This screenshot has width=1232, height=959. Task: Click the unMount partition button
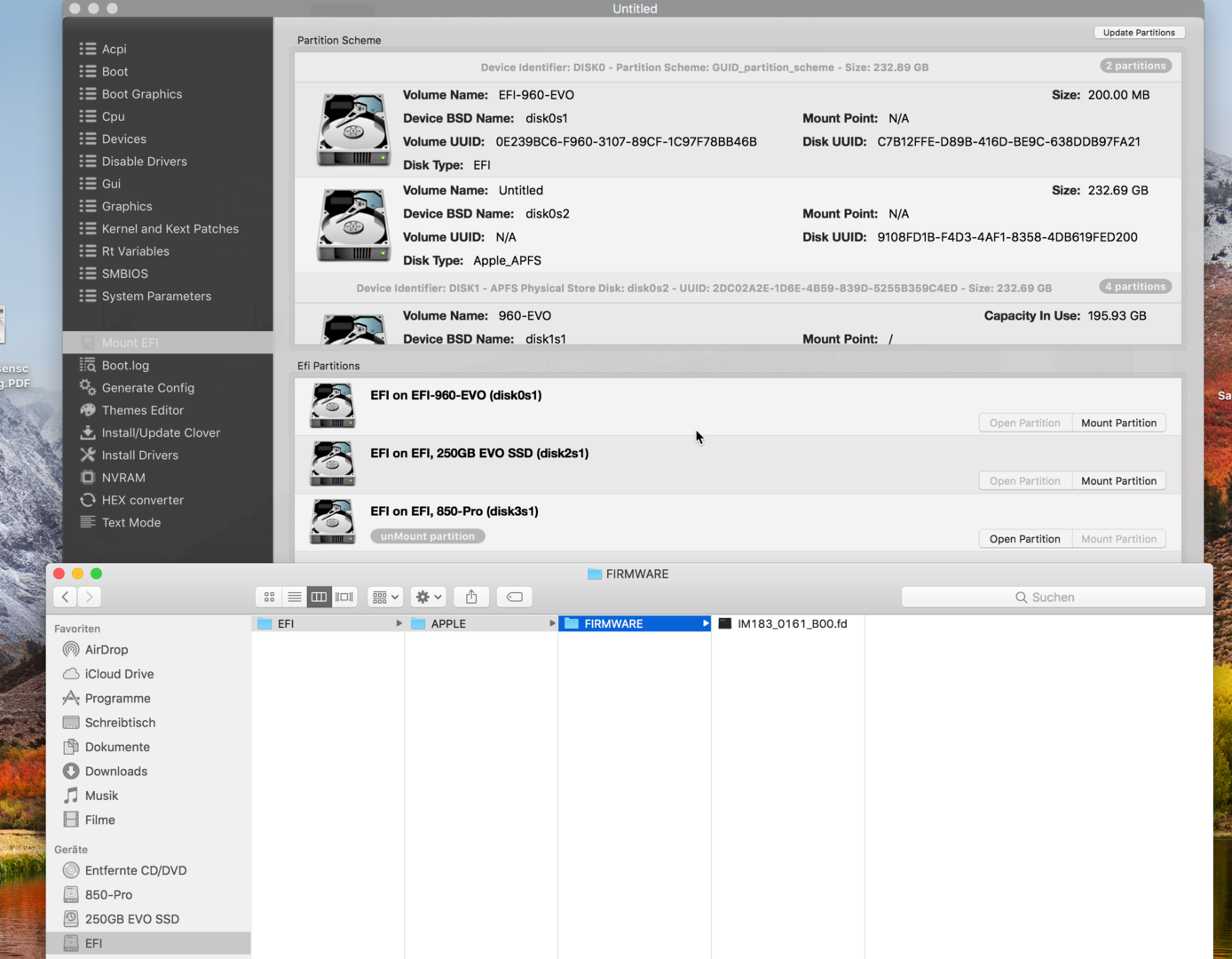(x=428, y=536)
